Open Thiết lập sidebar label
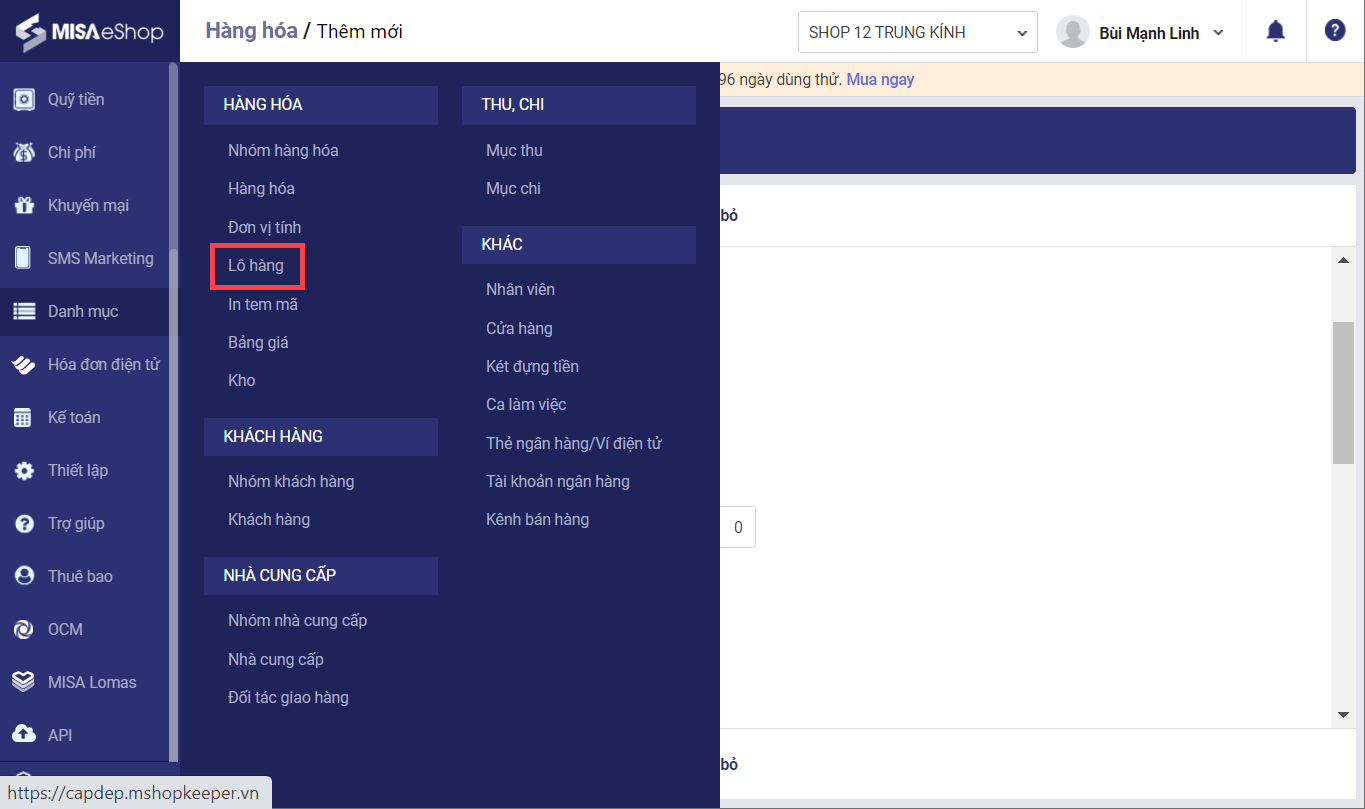Viewport: 1365px width, 809px height. (x=78, y=470)
